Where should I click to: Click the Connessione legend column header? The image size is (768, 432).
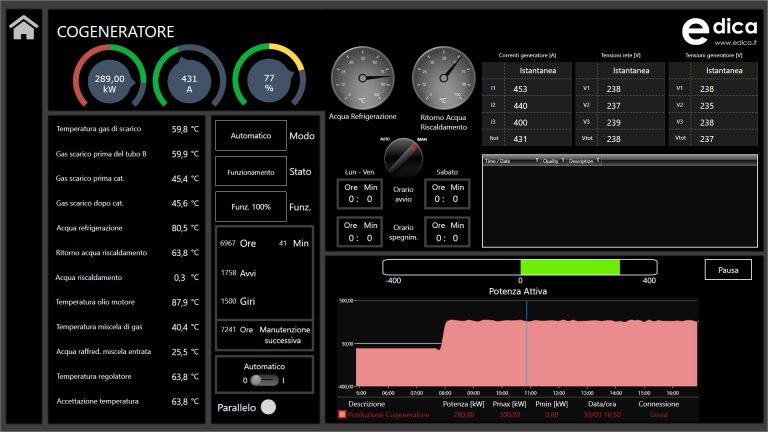(658, 404)
